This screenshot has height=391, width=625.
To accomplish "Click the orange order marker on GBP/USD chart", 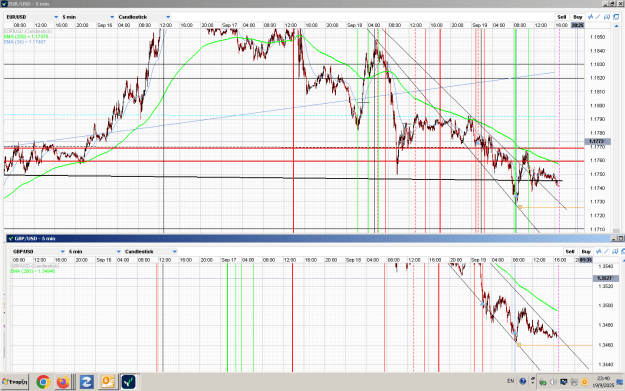I will 519,345.
